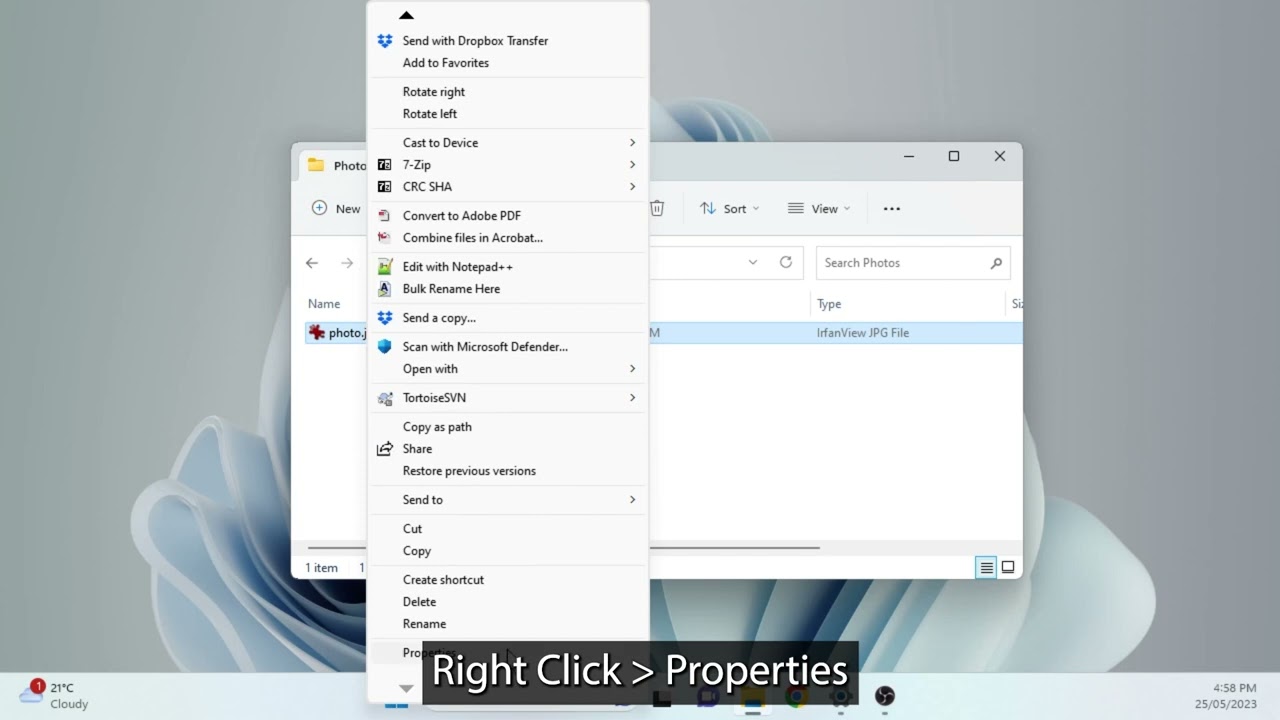Image resolution: width=1280 pixels, height=720 pixels.
Task: Open the Sort dropdown in Explorer
Action: coord(729,209)
